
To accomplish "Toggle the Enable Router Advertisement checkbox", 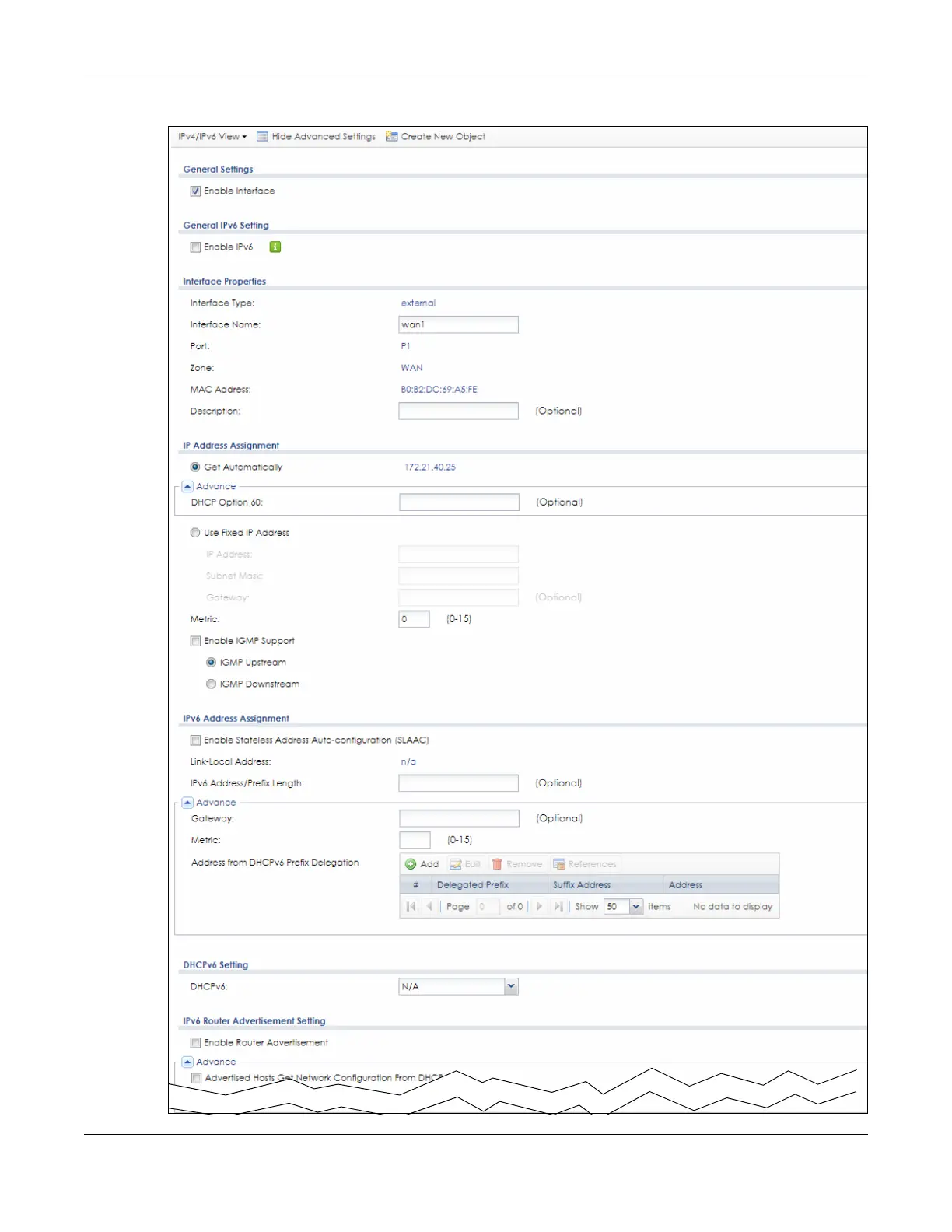I will click(196, 1043).
